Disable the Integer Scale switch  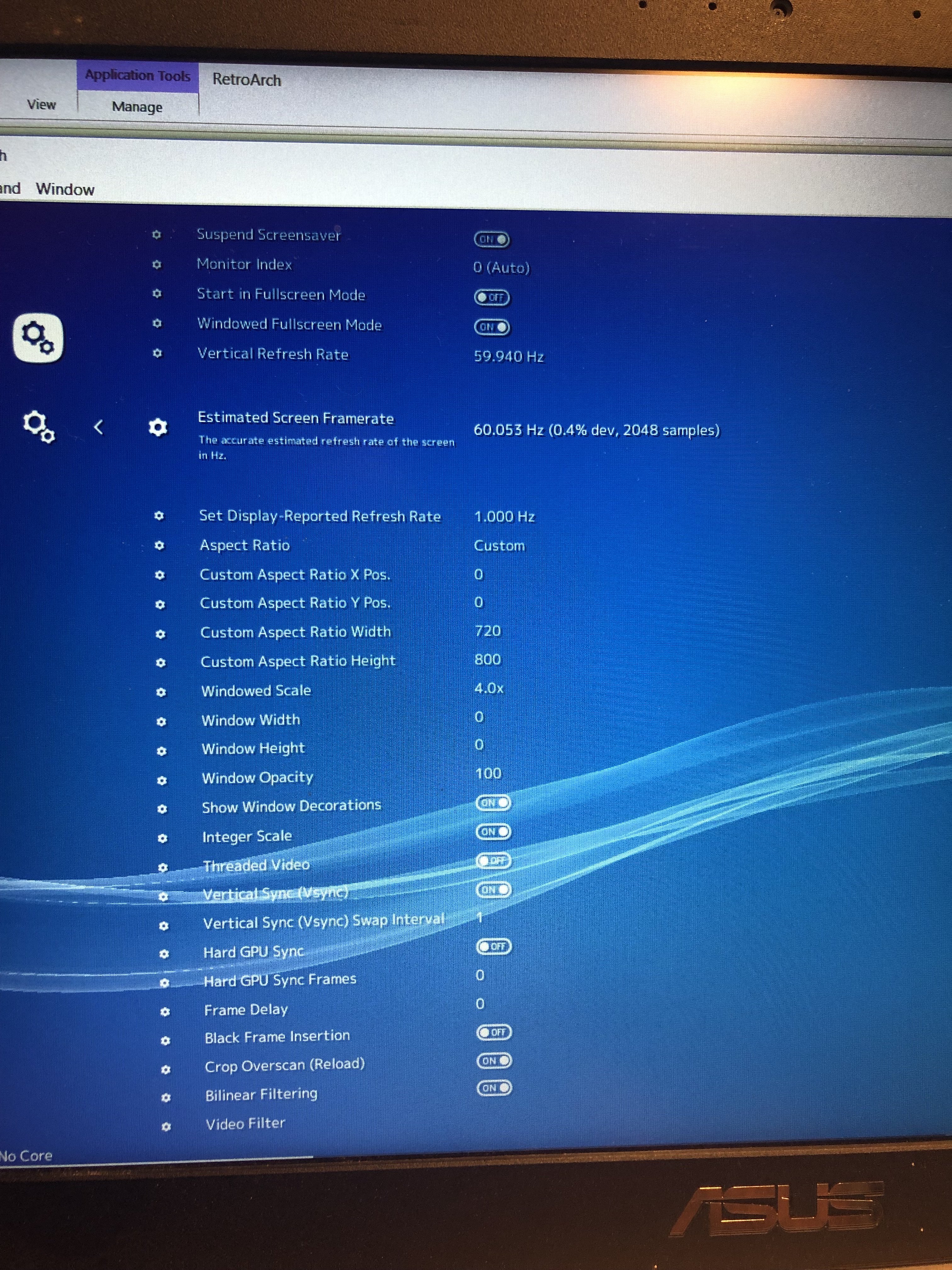[494, 832]
